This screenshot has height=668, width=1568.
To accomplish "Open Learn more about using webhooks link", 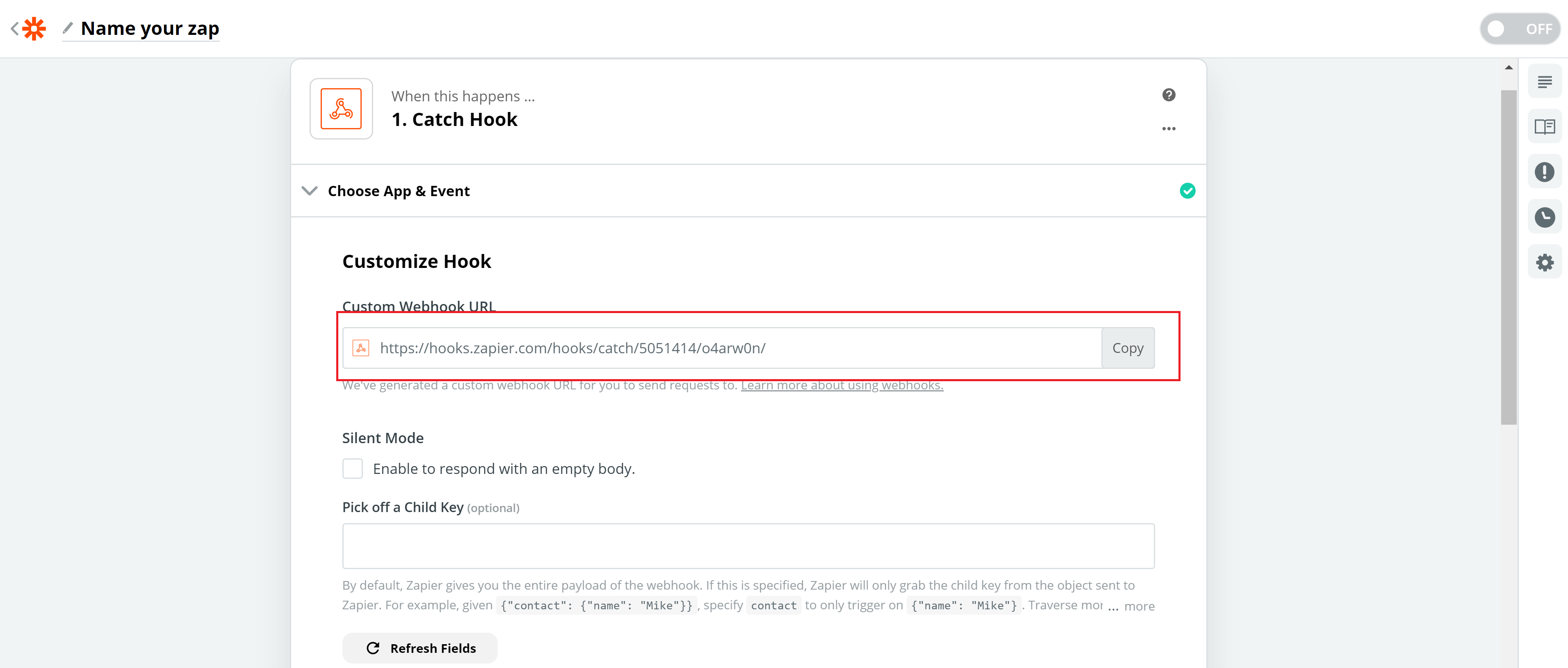I will coord(842,385).
